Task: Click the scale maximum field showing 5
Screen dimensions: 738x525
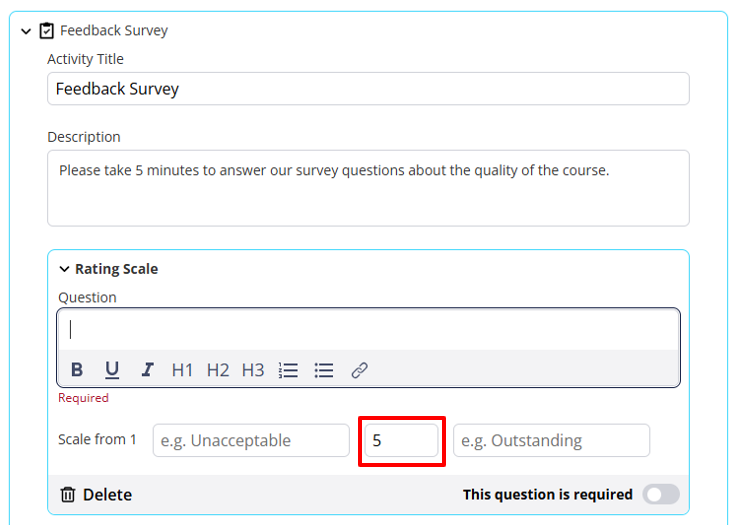Action: [x=401, y=441]
